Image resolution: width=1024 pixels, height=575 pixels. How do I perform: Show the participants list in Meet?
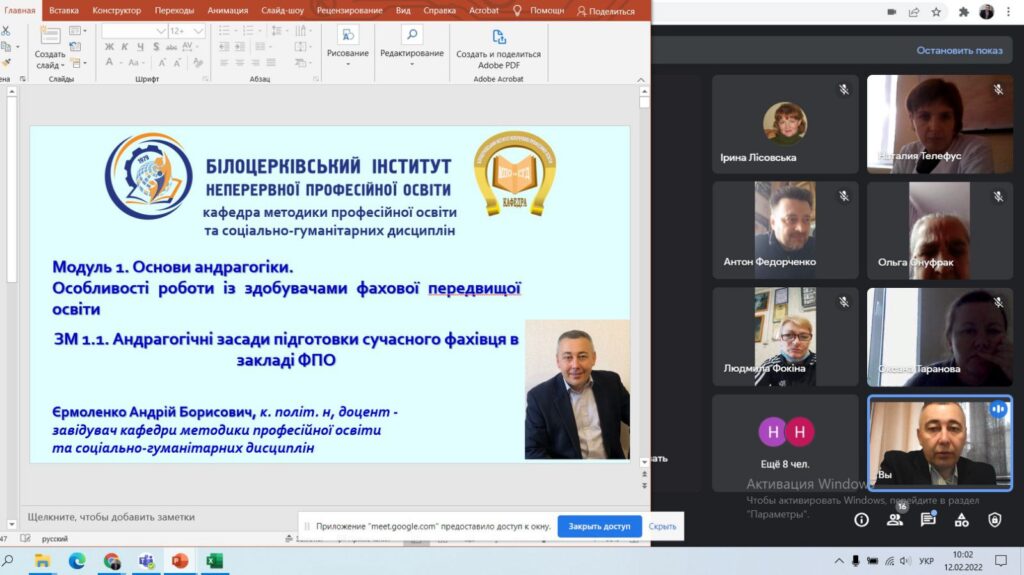point(894,520)
